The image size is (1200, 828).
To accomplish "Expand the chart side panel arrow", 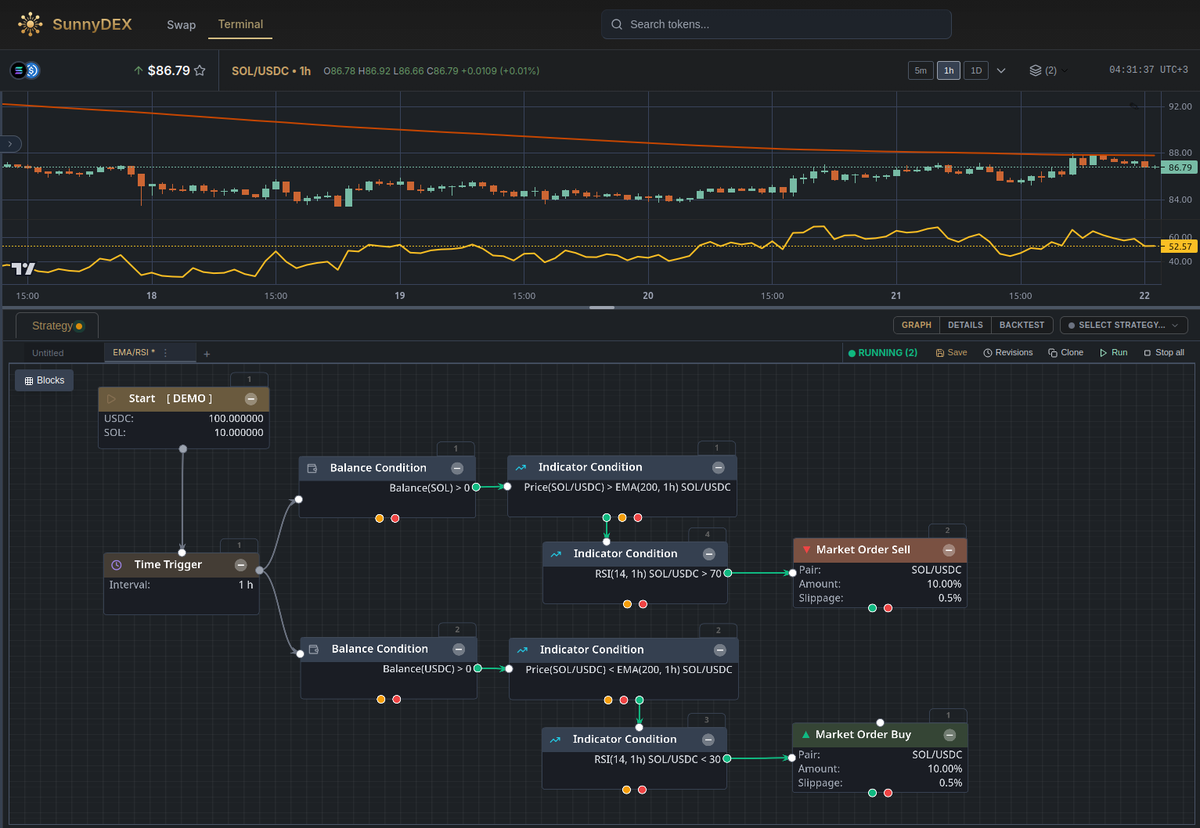I will point(10,144).
